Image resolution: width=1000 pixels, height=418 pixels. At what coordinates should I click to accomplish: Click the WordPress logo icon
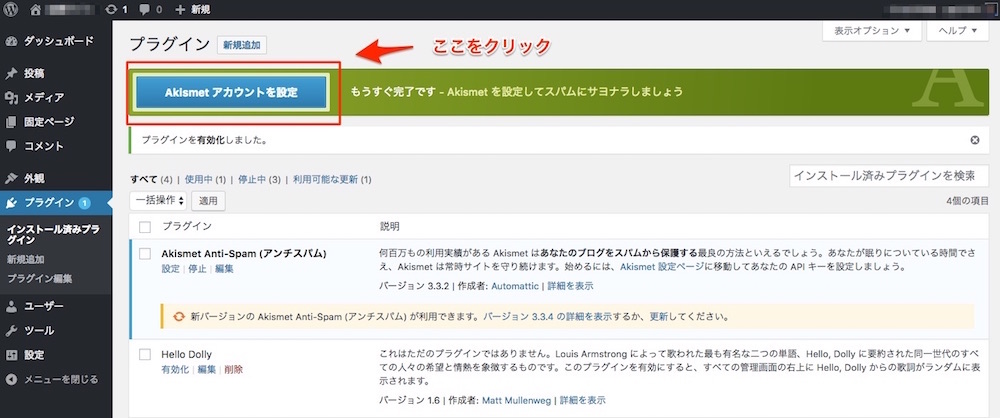[x=11, y=10]
